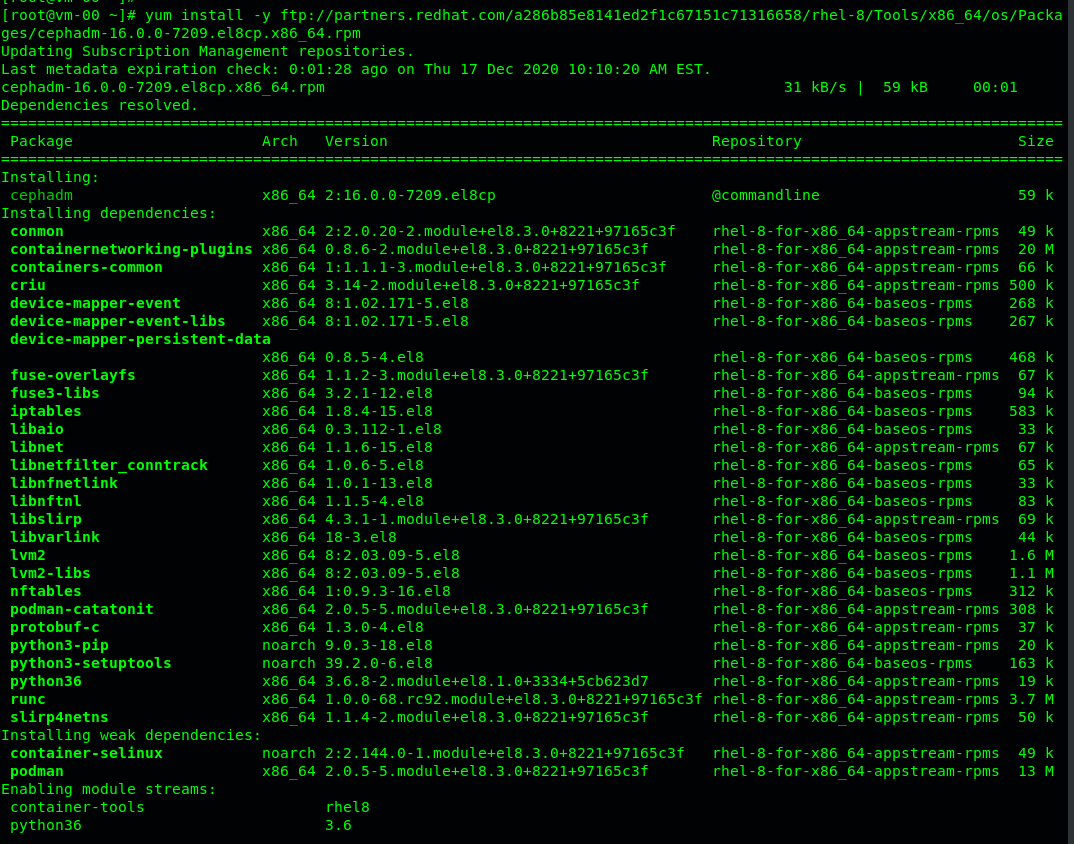Click the containers-common package name
Screen dimensions: 1074x844
click(x=86, y=267)
